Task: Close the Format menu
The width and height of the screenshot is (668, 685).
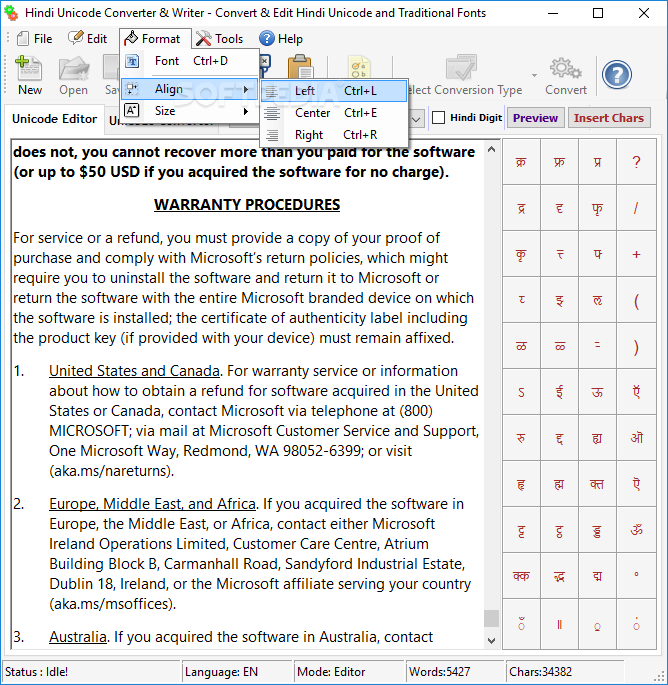Action: [155, 39]
